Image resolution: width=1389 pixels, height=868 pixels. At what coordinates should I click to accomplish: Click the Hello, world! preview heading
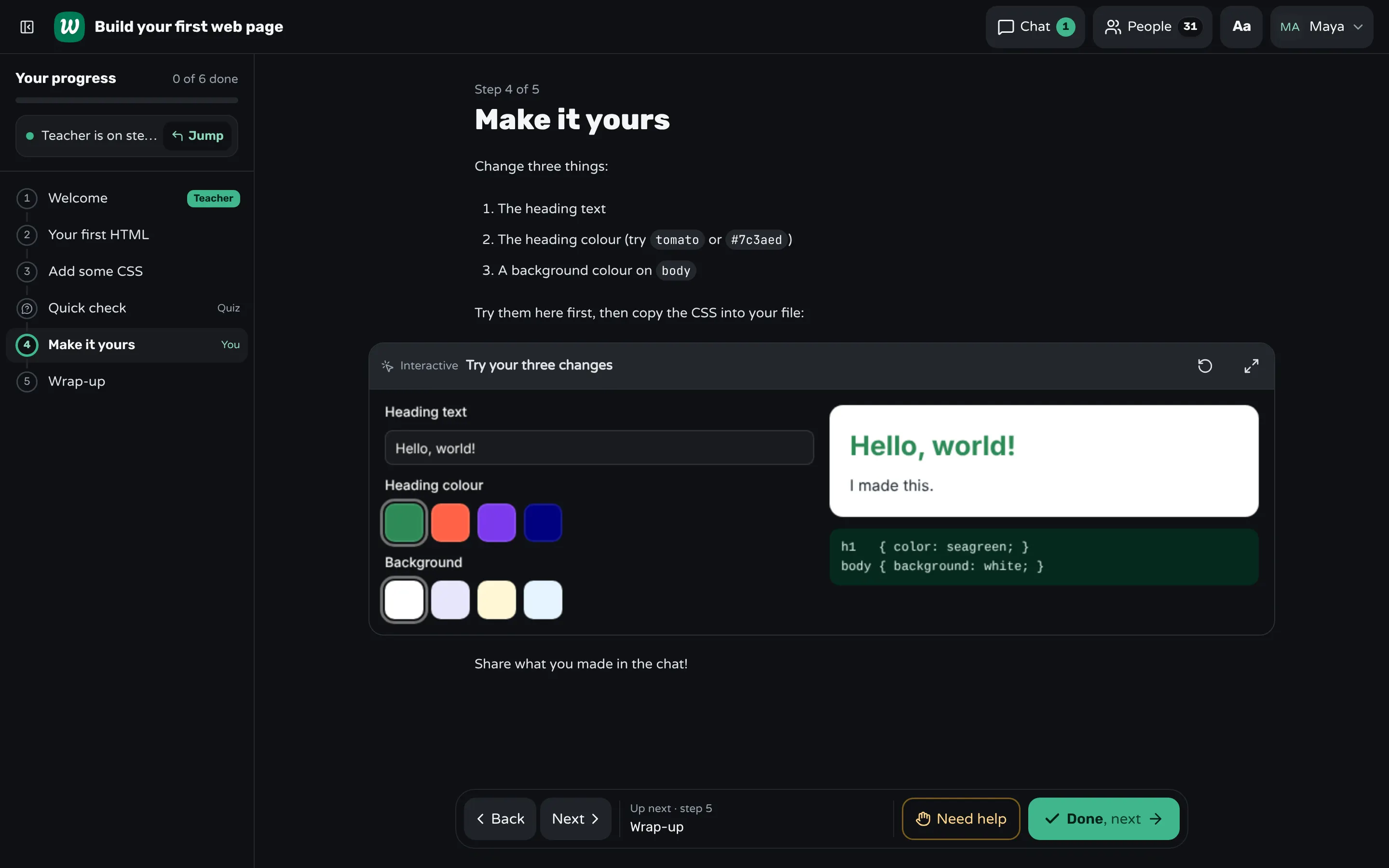click(932, 446)
